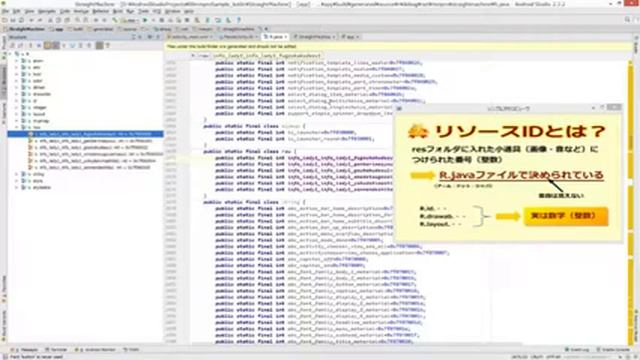Open the Android Monitor tool window
Image resolution: width=640 pixels, height=360 pixels.
pos(96,350)
